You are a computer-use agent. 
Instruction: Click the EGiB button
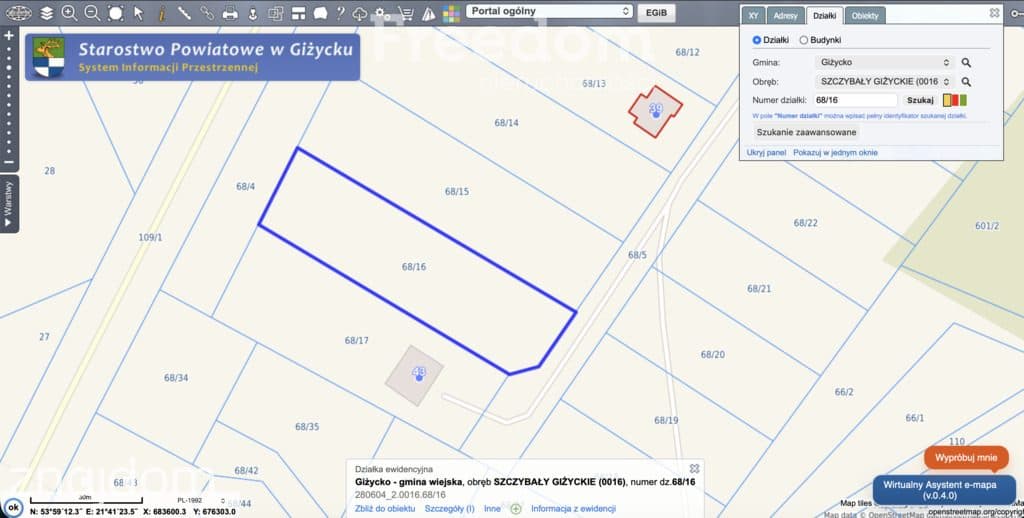click(656, 12)
